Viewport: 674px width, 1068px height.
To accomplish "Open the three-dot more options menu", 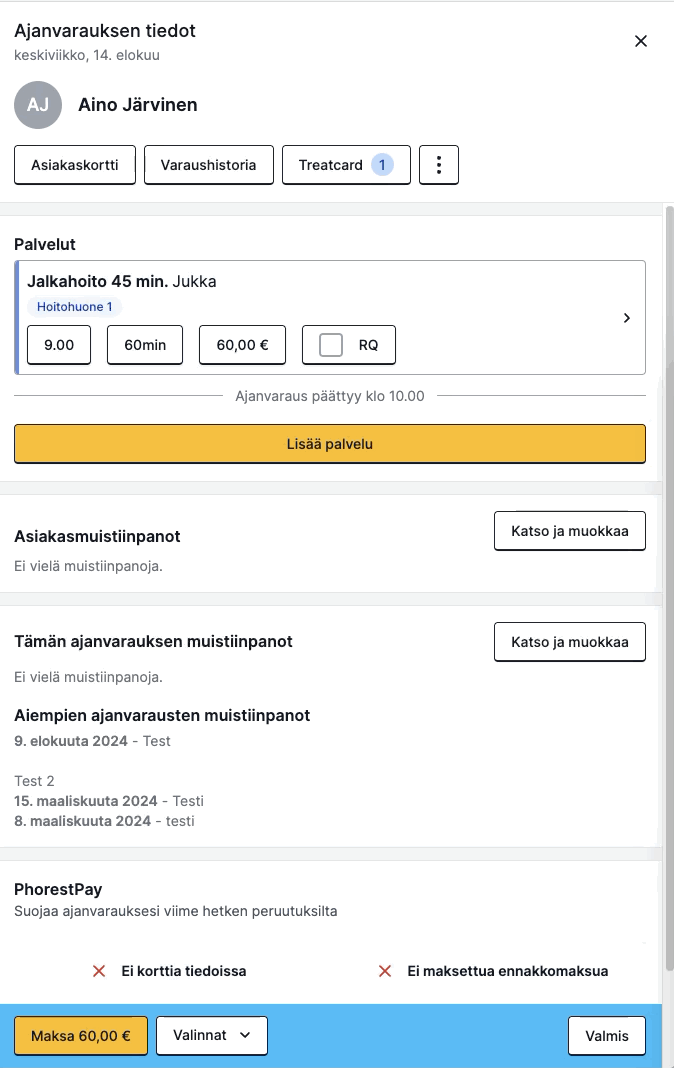I will [x=438, y=165].
